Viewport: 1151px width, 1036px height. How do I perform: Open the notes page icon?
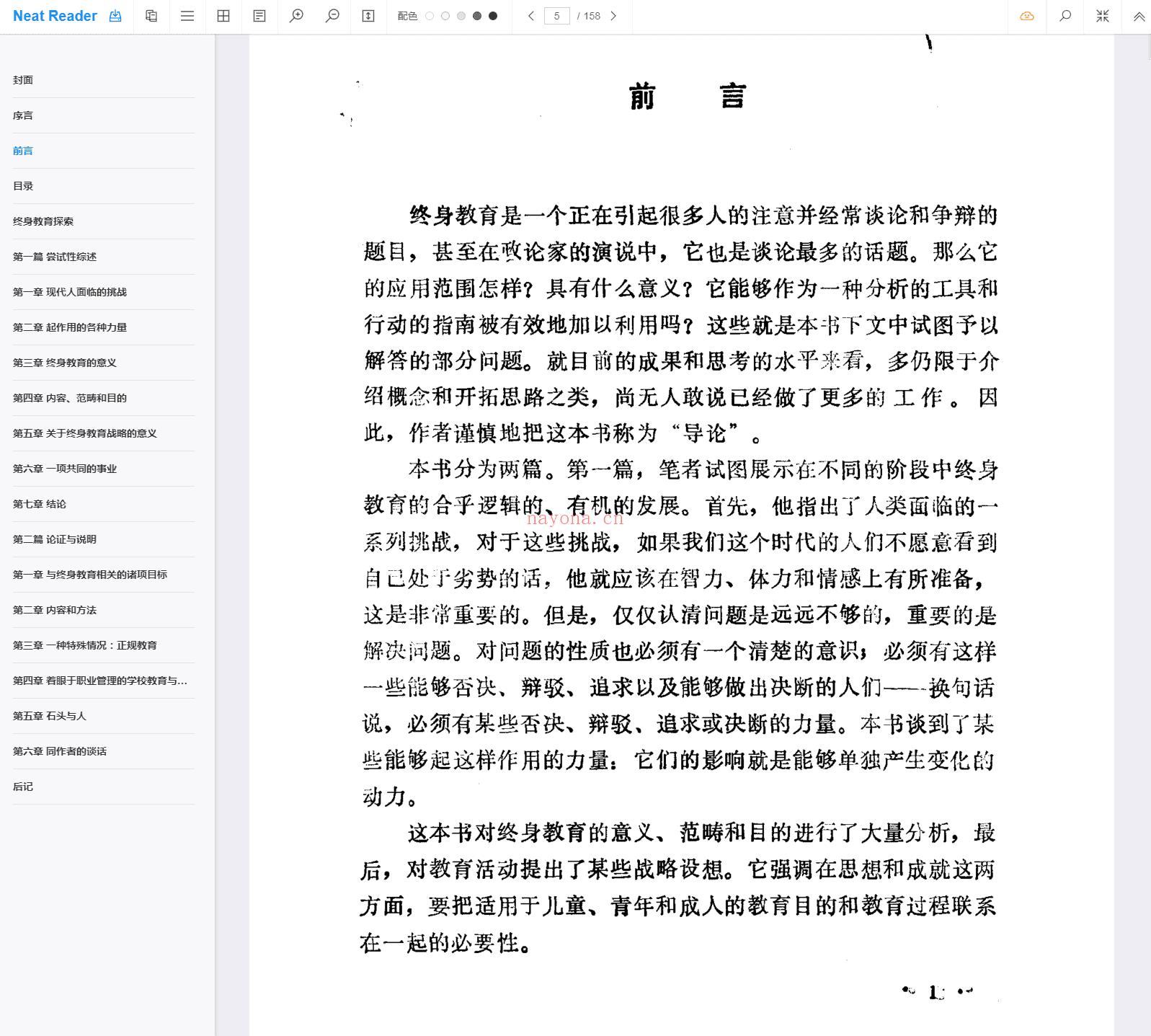259,16
